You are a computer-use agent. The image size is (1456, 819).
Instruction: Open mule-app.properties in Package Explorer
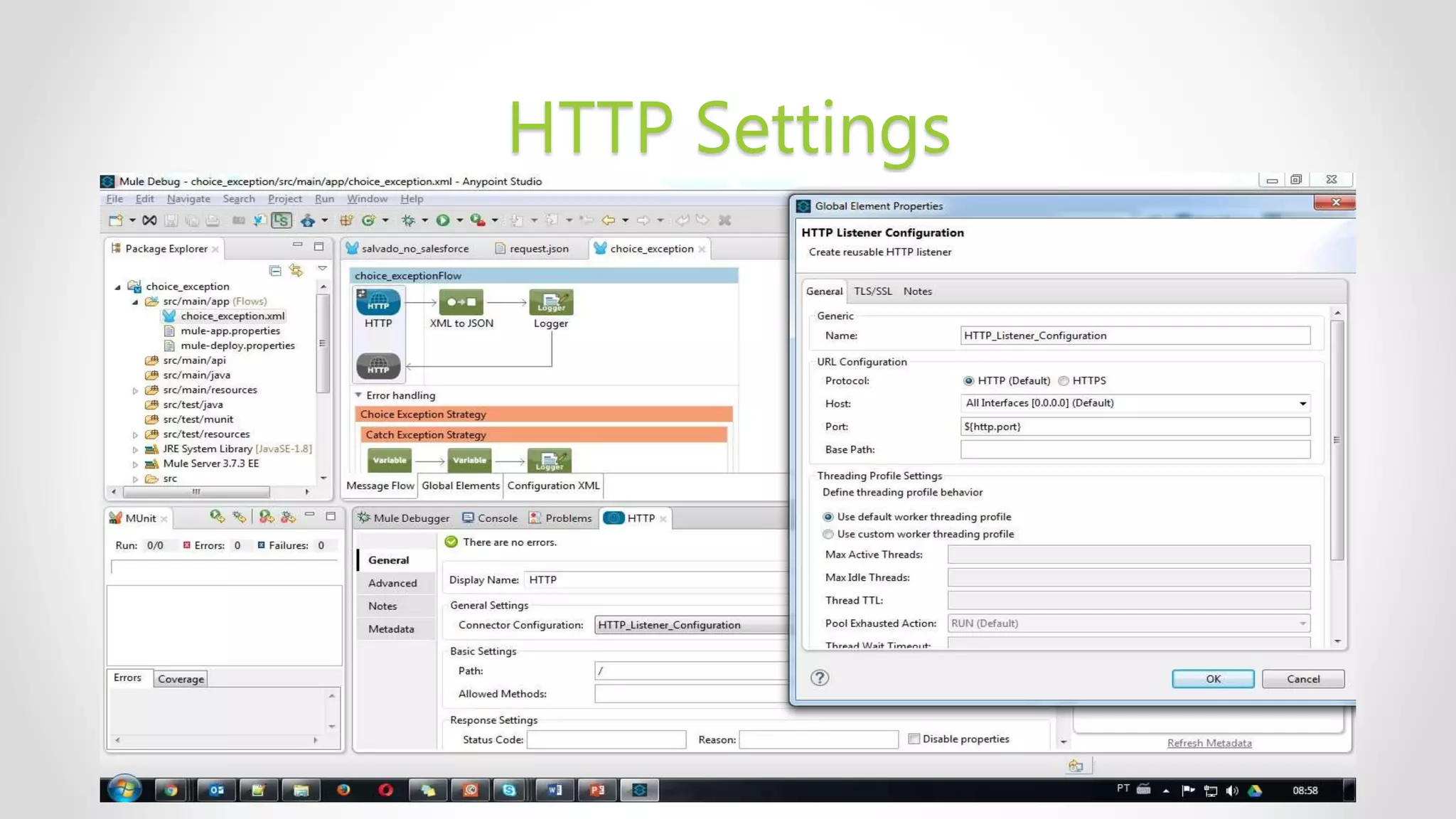tap(230, 331)
